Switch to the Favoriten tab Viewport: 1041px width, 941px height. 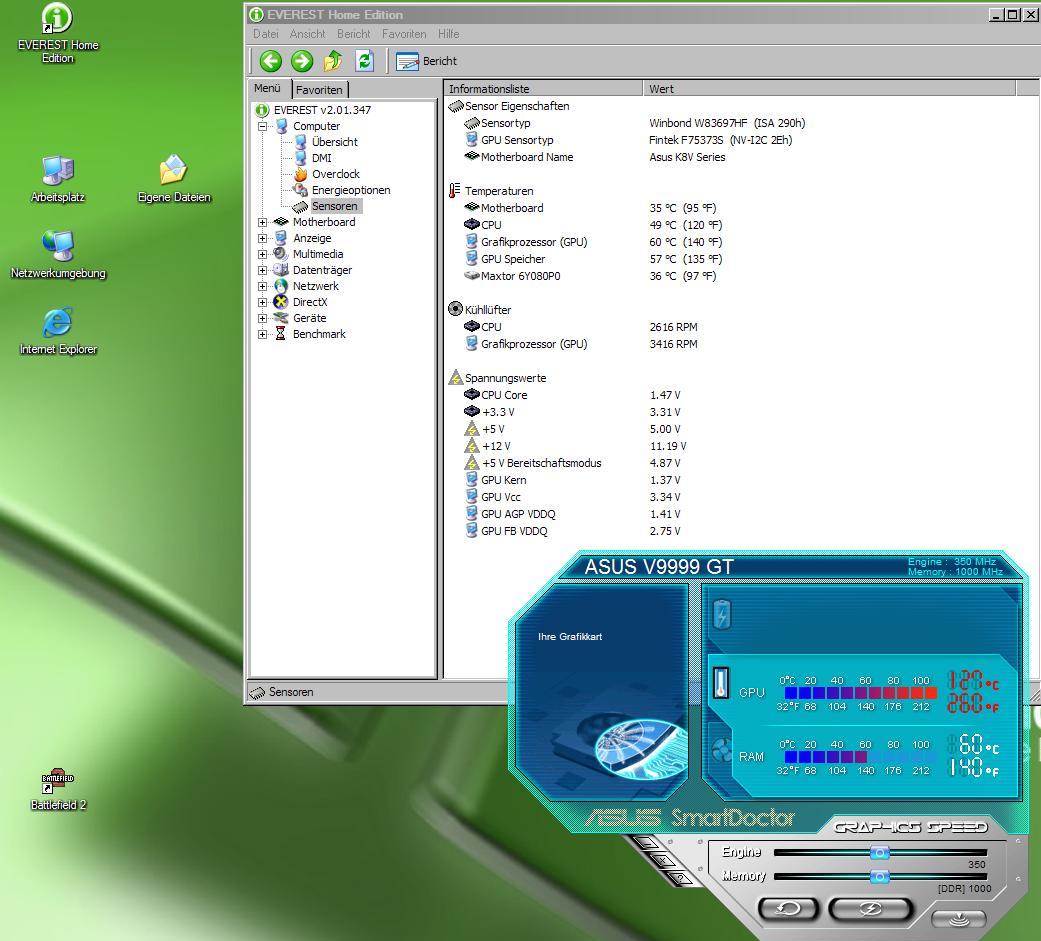(319, 90)
